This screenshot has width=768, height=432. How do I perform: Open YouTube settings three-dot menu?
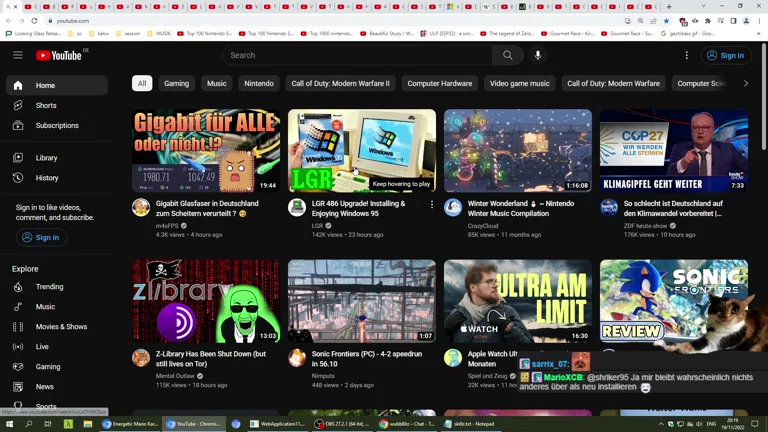(x=686, y=56)
